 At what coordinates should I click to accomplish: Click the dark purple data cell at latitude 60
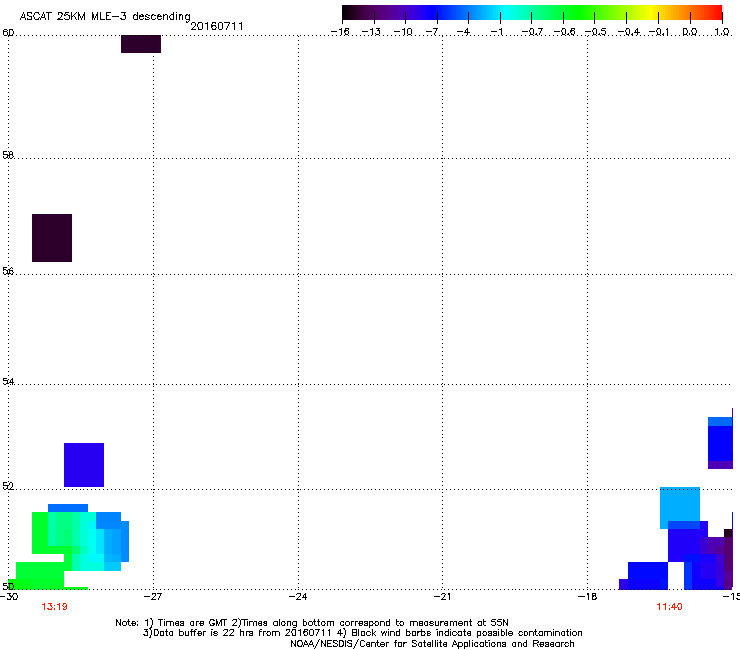(141, 44)
